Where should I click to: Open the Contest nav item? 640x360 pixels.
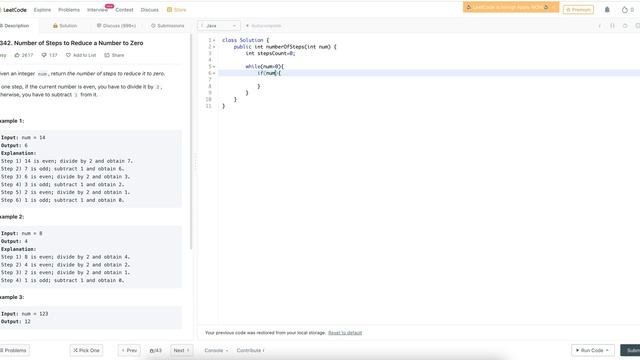point(124,10)
